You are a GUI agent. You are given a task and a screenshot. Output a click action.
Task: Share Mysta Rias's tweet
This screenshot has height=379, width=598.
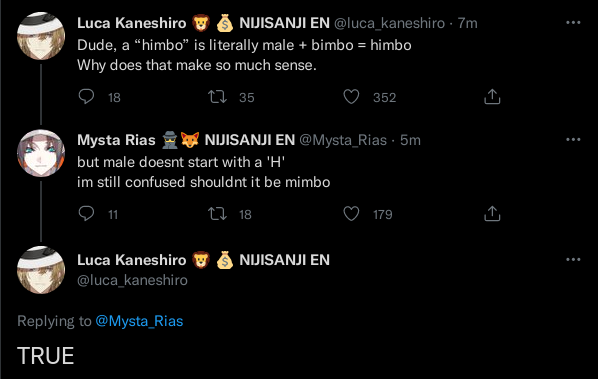[492, 214]
